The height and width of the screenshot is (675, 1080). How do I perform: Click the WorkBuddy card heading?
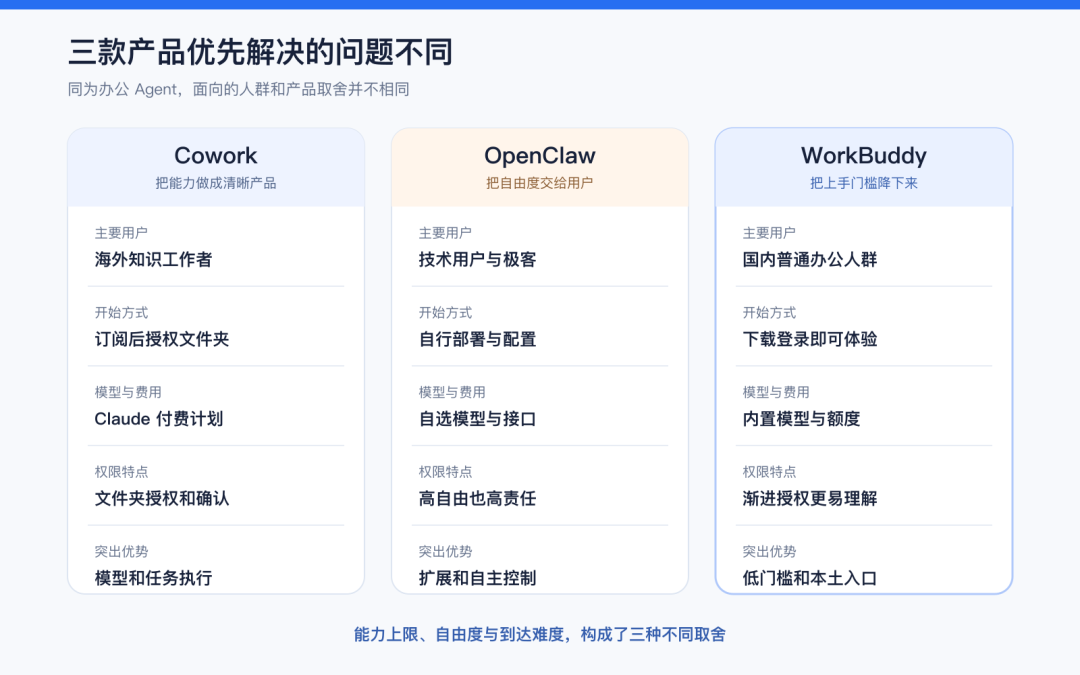(x=864, y=156)
